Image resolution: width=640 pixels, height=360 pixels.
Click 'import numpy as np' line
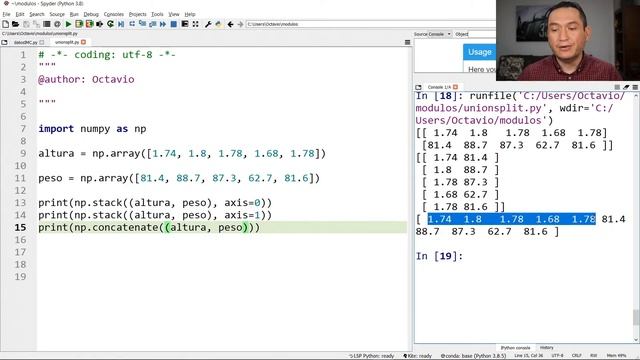tap(92, 129)
